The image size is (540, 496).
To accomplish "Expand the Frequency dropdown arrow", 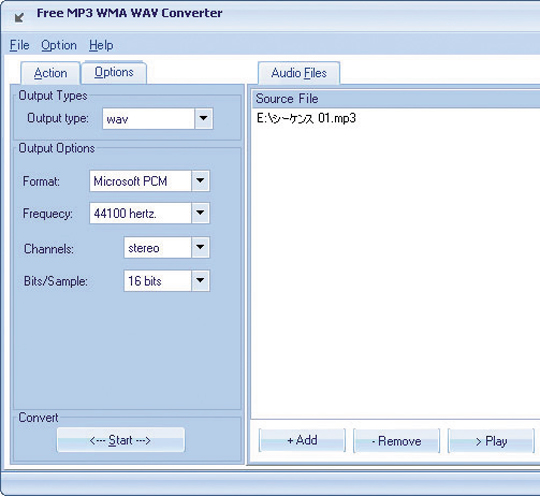I will click(200, 213).
